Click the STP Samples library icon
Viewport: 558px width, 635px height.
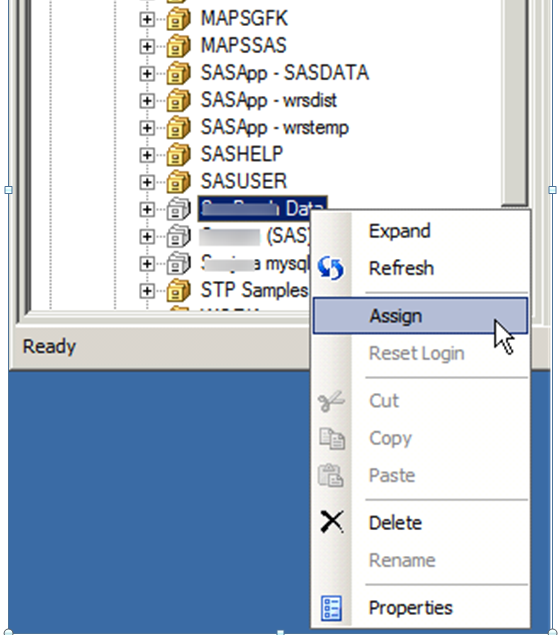pyautogui.click(x=179, y=290)
